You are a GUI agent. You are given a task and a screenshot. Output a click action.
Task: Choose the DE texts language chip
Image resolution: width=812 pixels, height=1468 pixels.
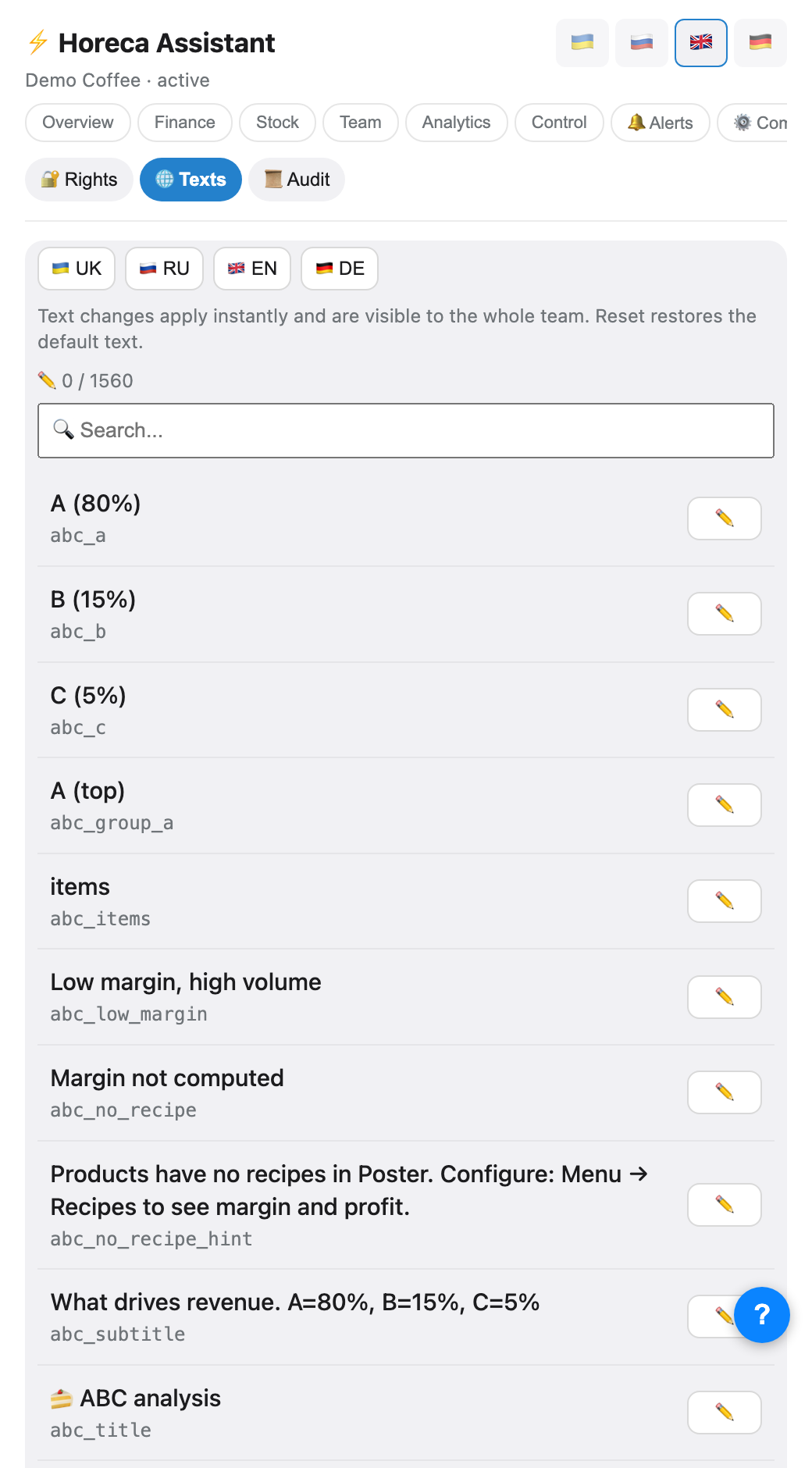[340, 269]
